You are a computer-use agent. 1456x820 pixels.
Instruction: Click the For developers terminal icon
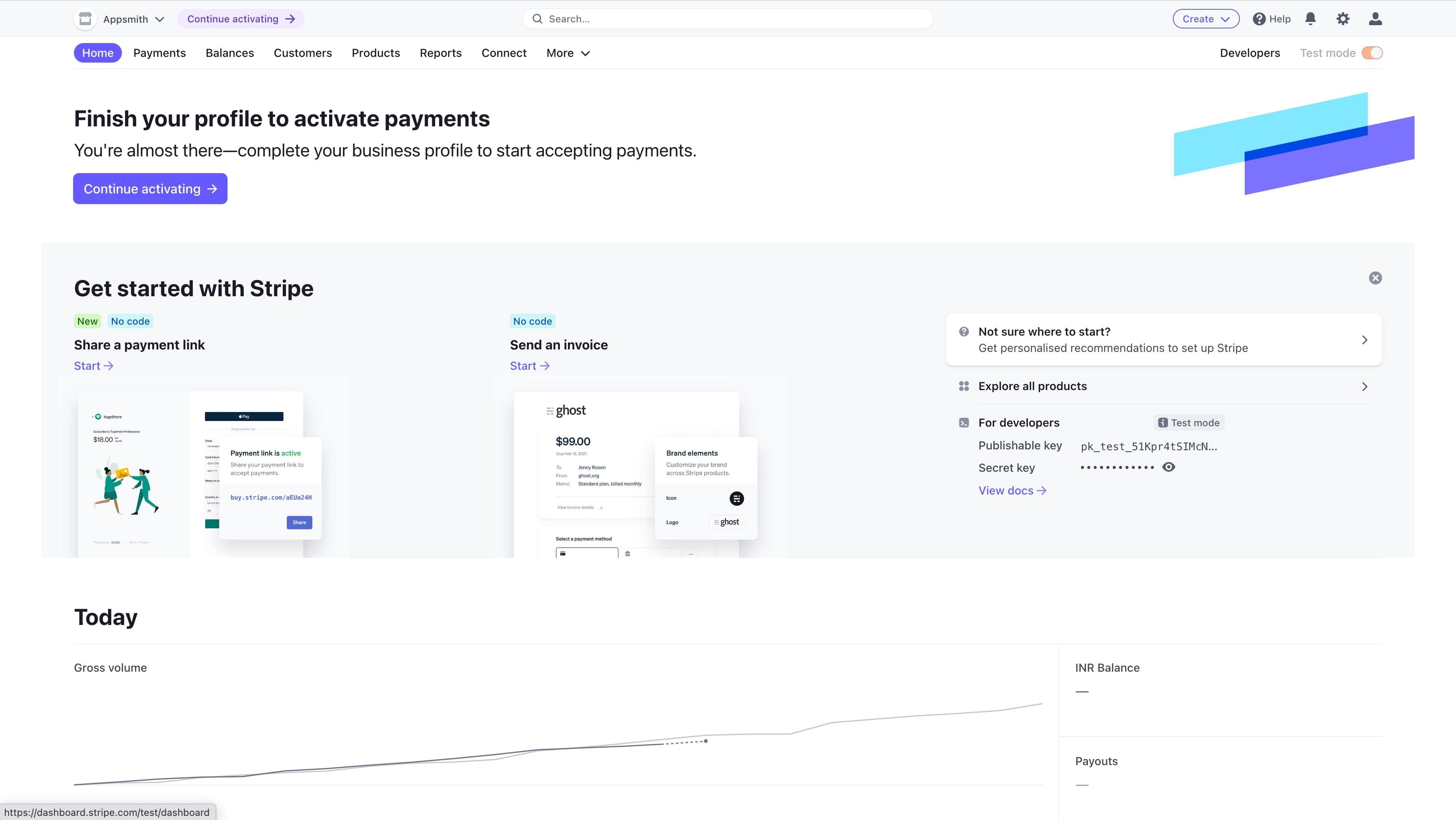[964, 422]
